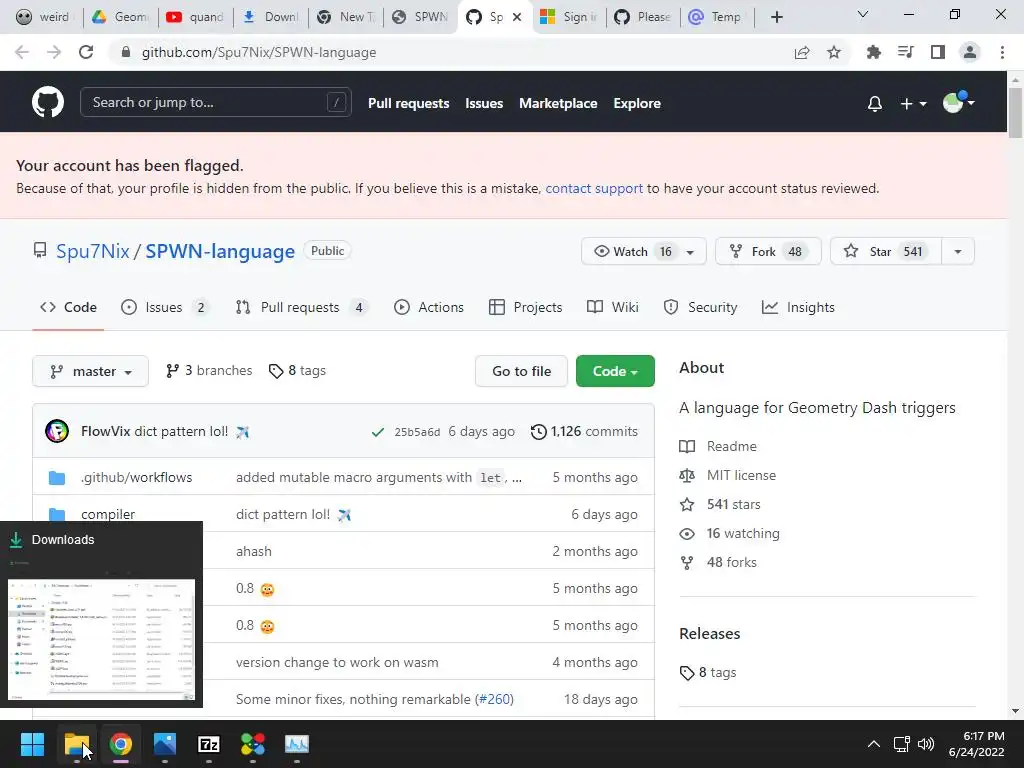Click the browser reload button
Image resolution: width=1024 pixels, height=768 pixels.
tap(86, 52)
